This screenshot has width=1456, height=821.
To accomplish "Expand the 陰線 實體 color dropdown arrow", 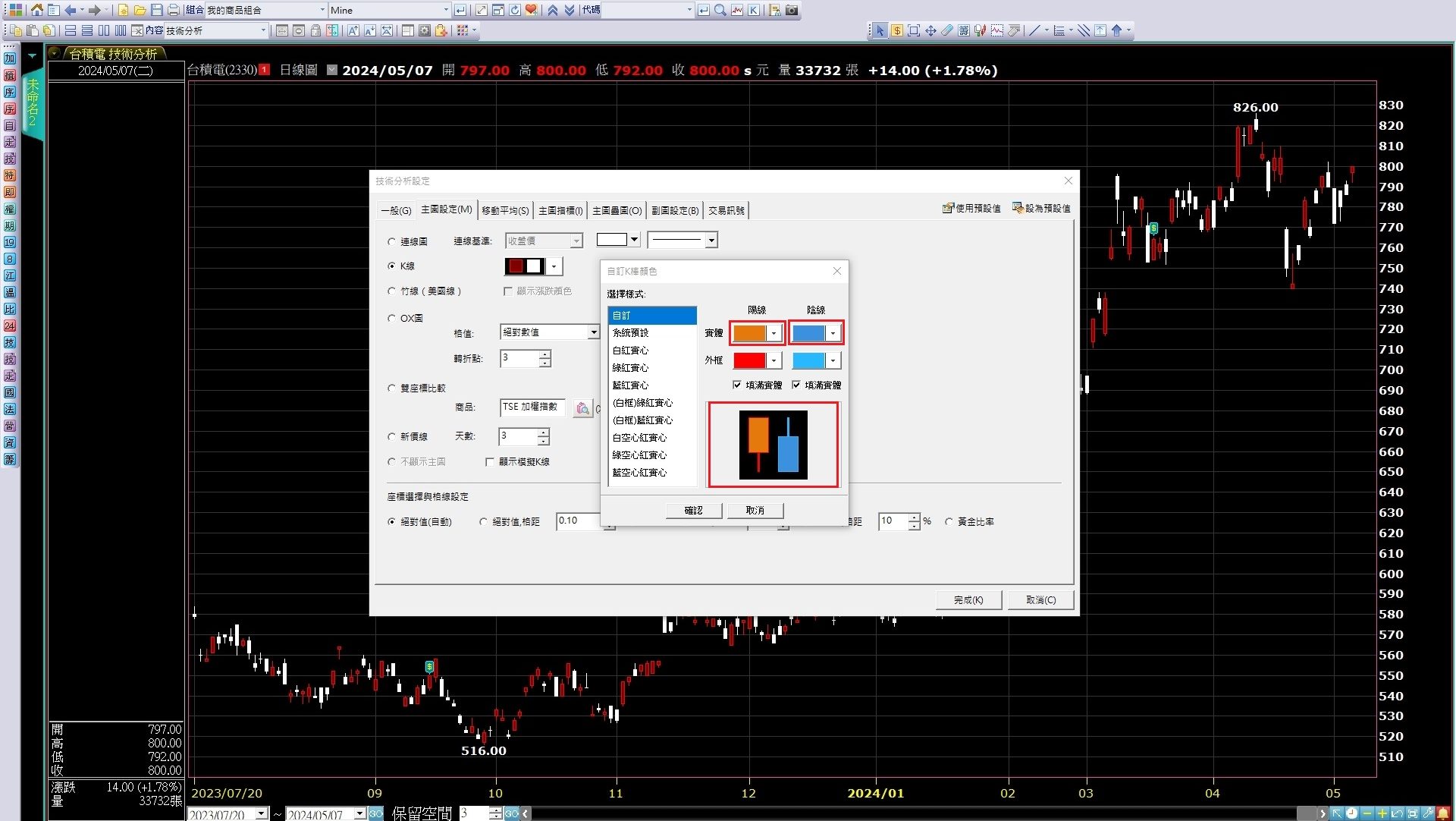I will (833, 333).
